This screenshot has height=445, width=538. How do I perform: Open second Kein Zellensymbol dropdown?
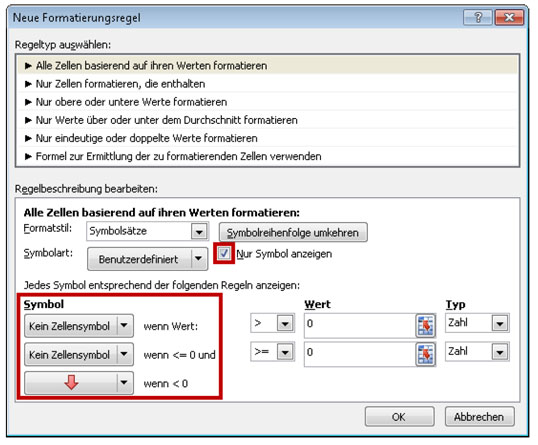[x=79, y=354]
